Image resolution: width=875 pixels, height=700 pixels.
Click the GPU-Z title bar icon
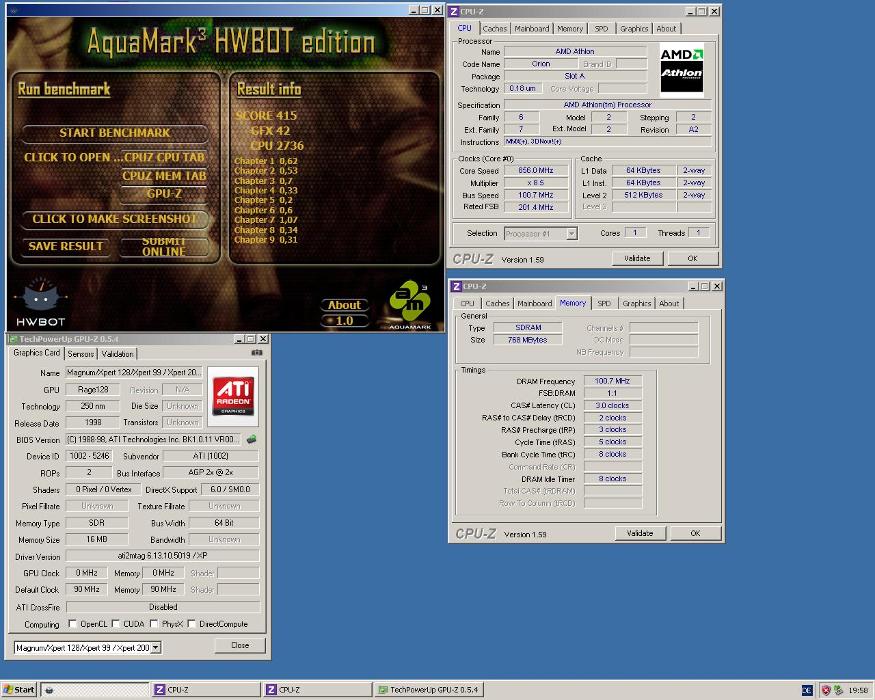point(13,339)
